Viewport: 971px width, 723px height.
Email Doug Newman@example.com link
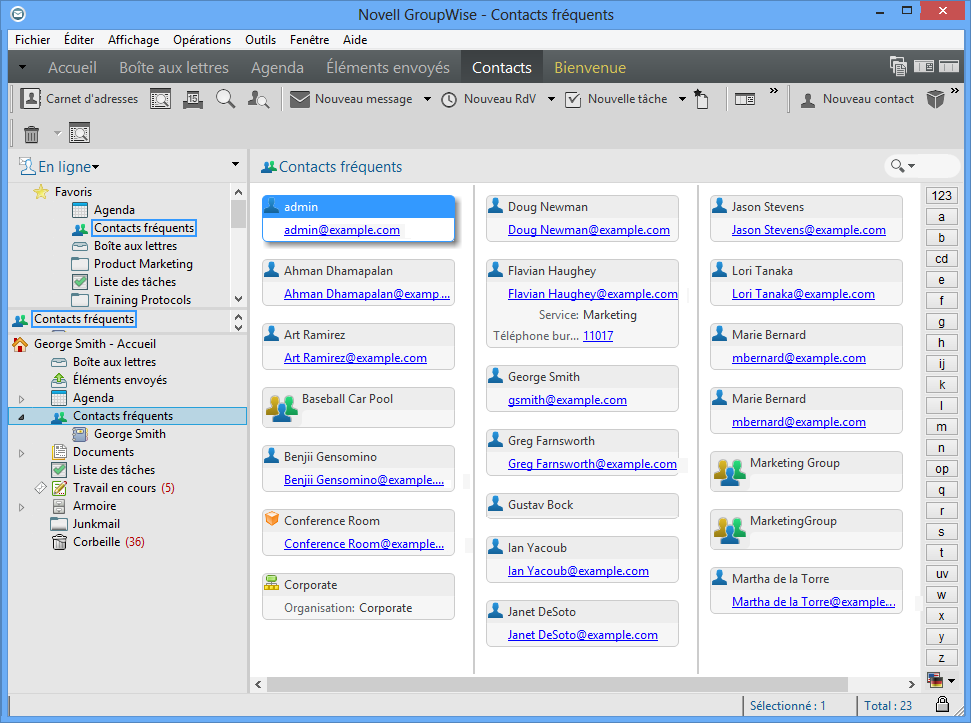click(x=589, y=230)
